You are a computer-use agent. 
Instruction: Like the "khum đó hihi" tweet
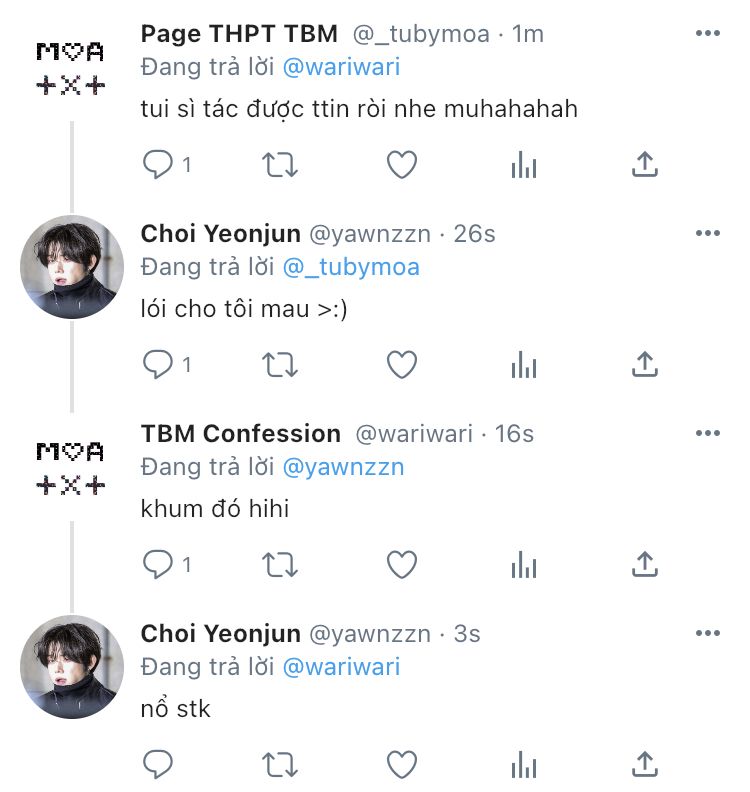click(x=401, y=565)
